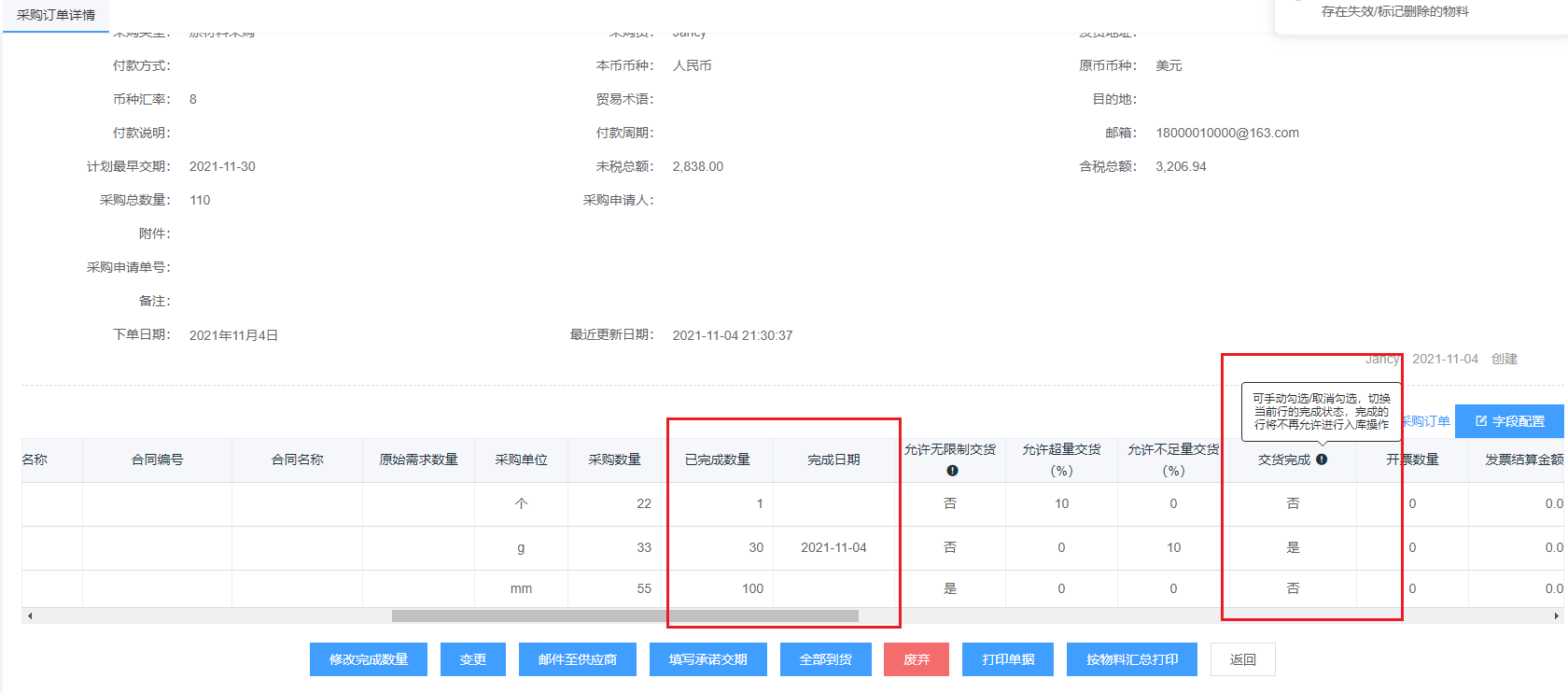
Task: Toggle 交货完成 cell showing 是
Action: [1293, 547]
